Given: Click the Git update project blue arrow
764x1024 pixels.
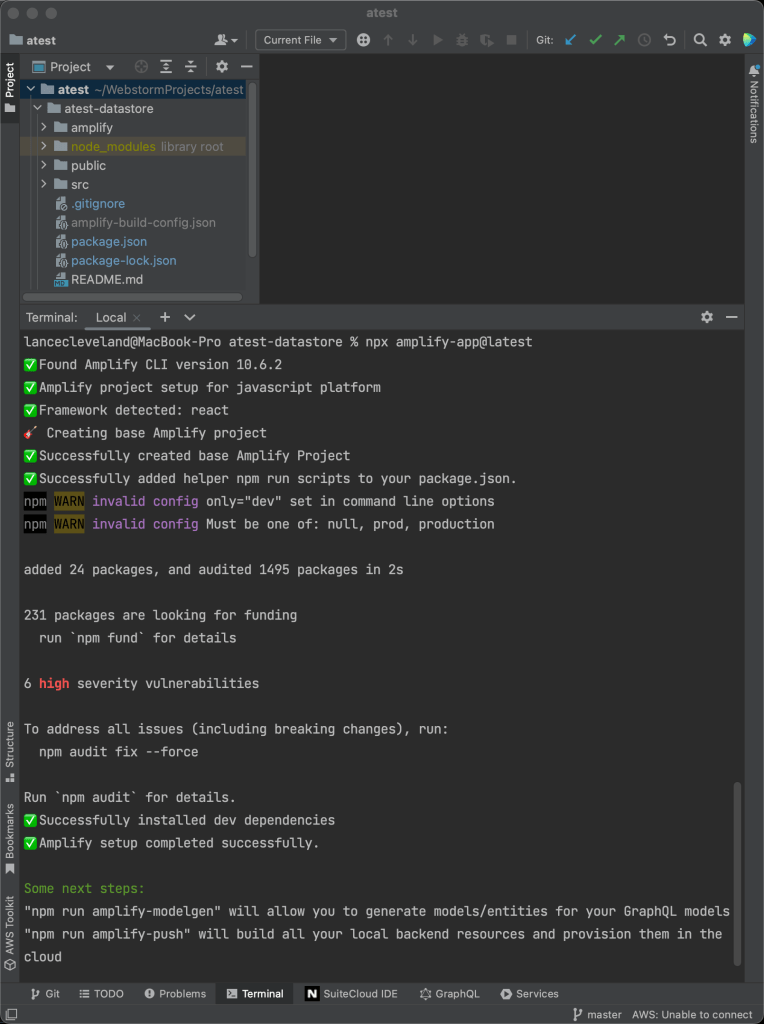Looking at the screenshot, I should click(571, 40).
